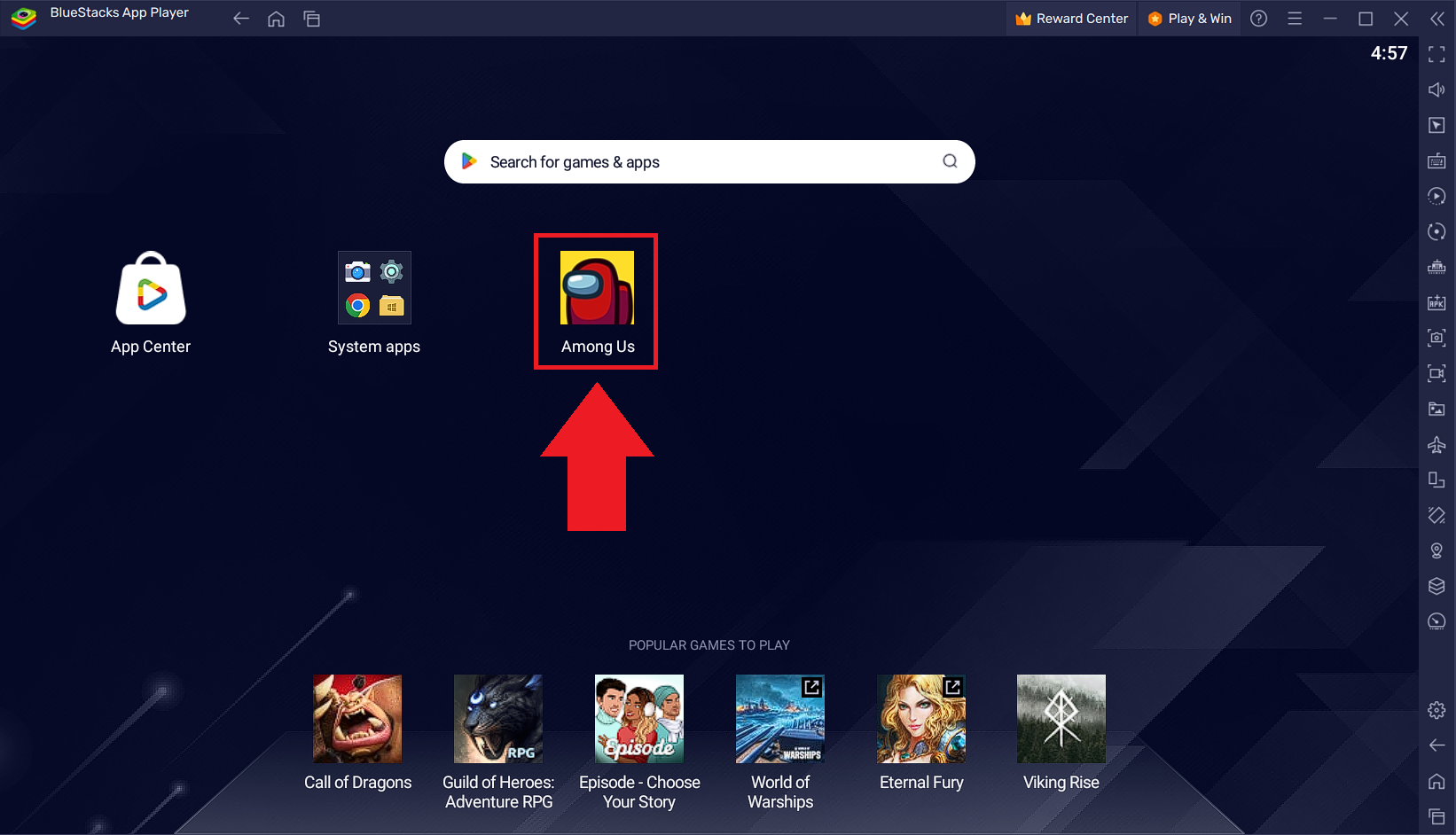The image size is (1456, 835).
Task: Click the volume speaker icon in the sidebar
Action: tap(1436, 90)
